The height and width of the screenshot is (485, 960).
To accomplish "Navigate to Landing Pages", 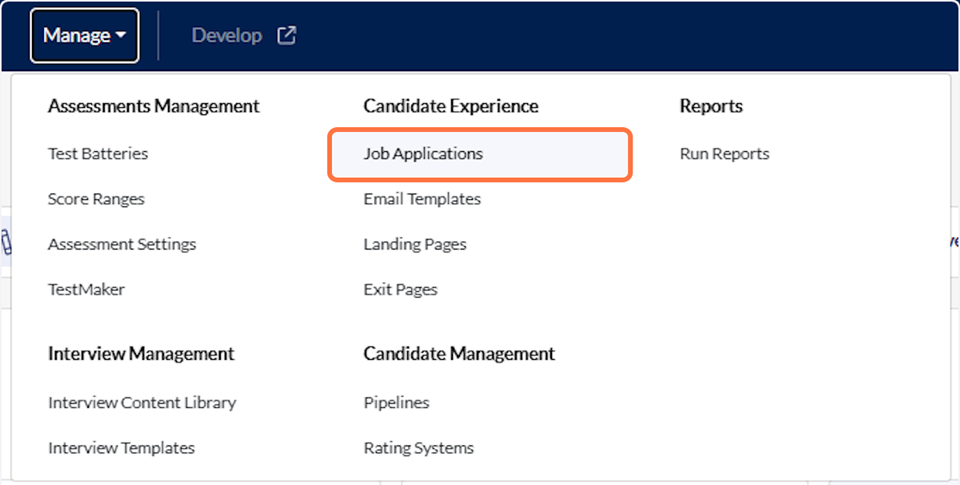I will tap(415, 244).
